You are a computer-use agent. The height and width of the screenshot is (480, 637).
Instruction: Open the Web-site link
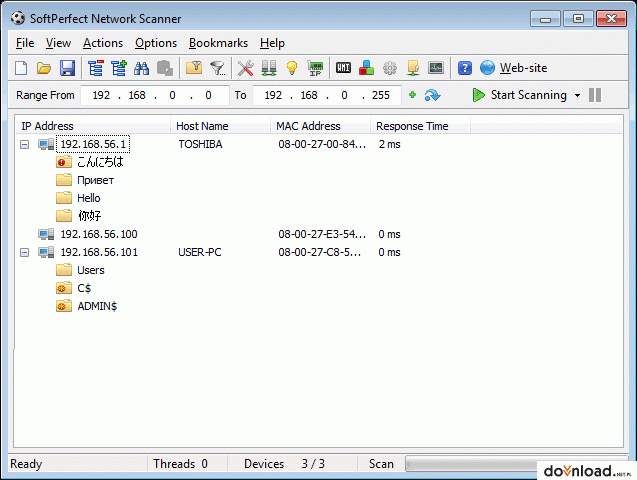point(523,68)
